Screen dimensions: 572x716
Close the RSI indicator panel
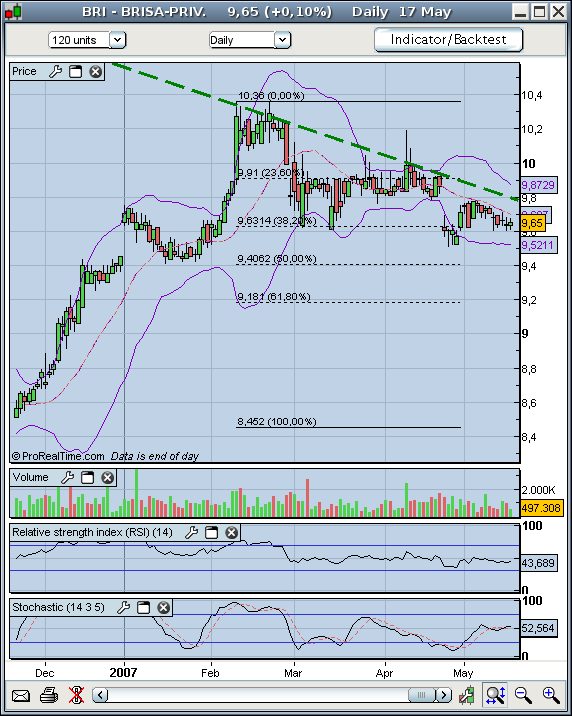[231, 532]
